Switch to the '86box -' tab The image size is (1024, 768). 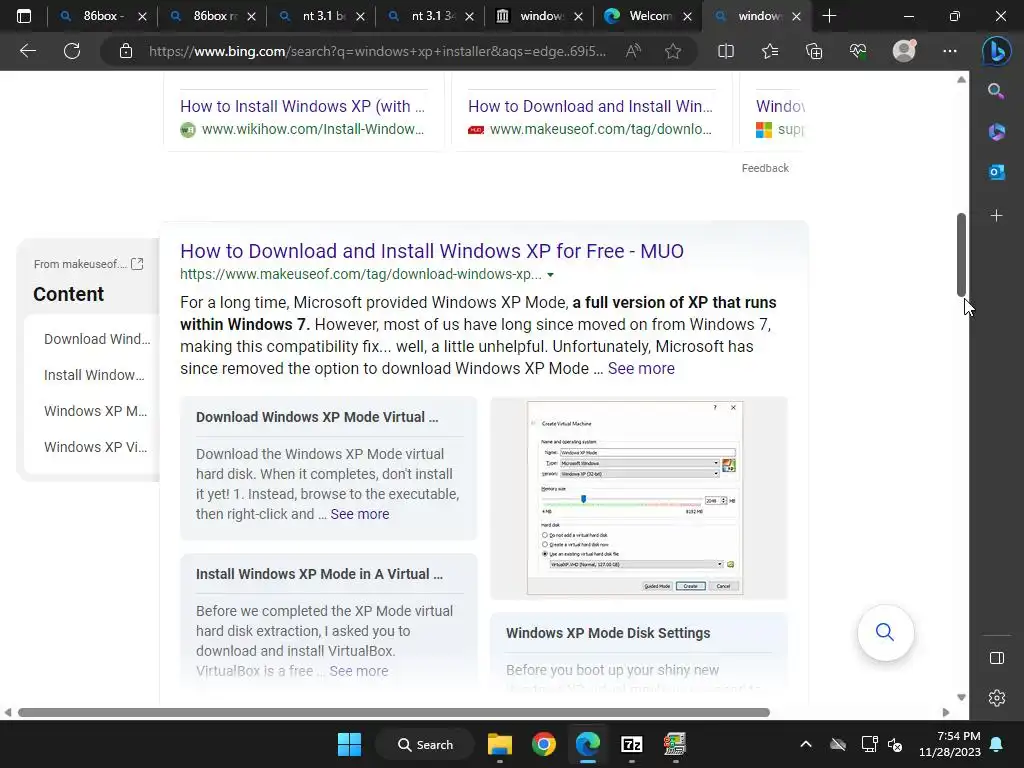[x=101, y=16]
